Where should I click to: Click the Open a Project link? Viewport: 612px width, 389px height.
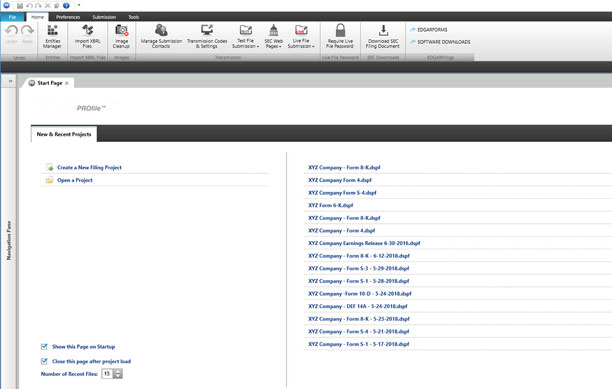[x=75, y=180]
